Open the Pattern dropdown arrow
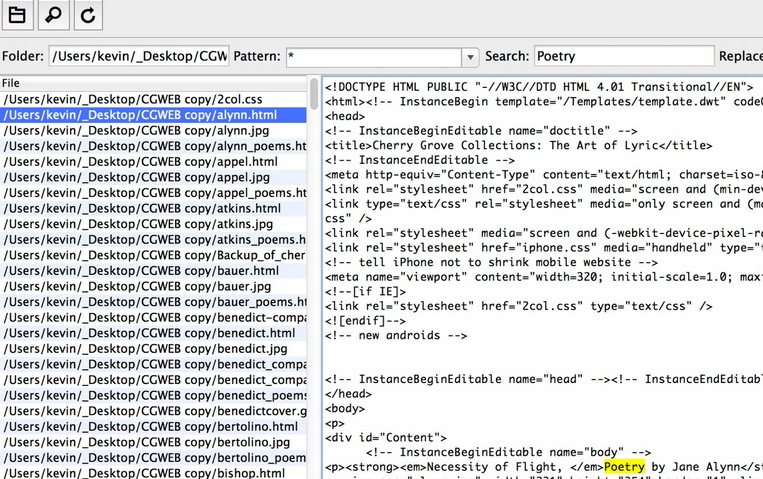This screenshot has height=479, width=763. (470, 57)
